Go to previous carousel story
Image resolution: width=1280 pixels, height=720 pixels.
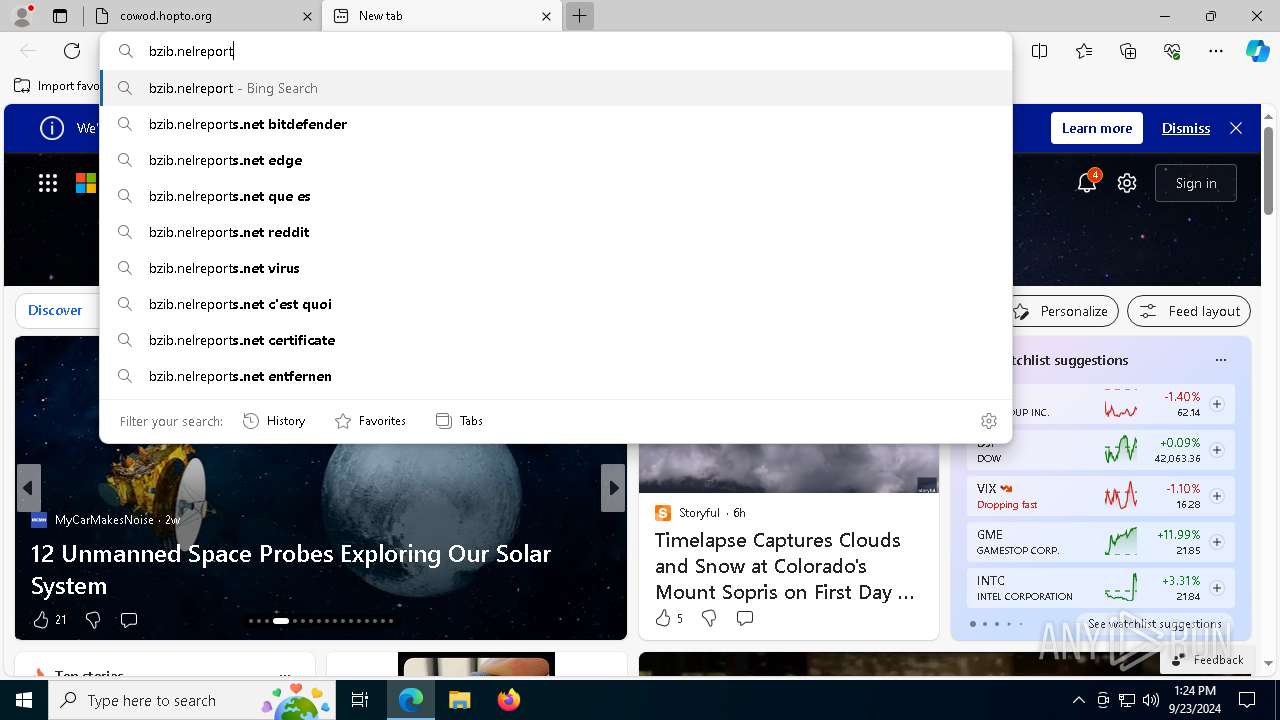click(x=28, y=488)
